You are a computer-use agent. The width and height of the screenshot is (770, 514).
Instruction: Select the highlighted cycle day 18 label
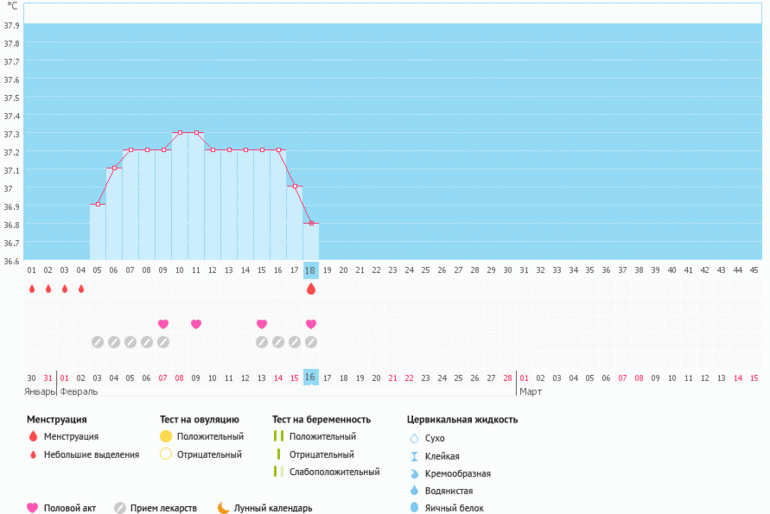click(311, 270)
